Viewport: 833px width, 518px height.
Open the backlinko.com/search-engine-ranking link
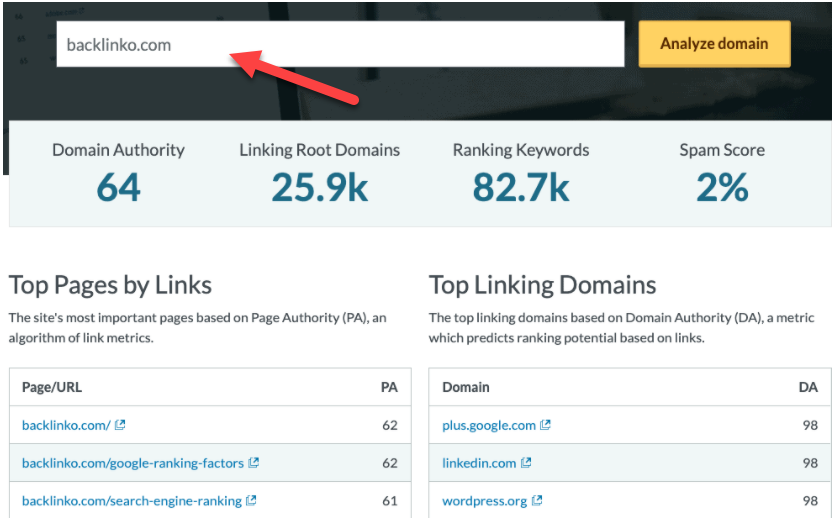[131, 500]
